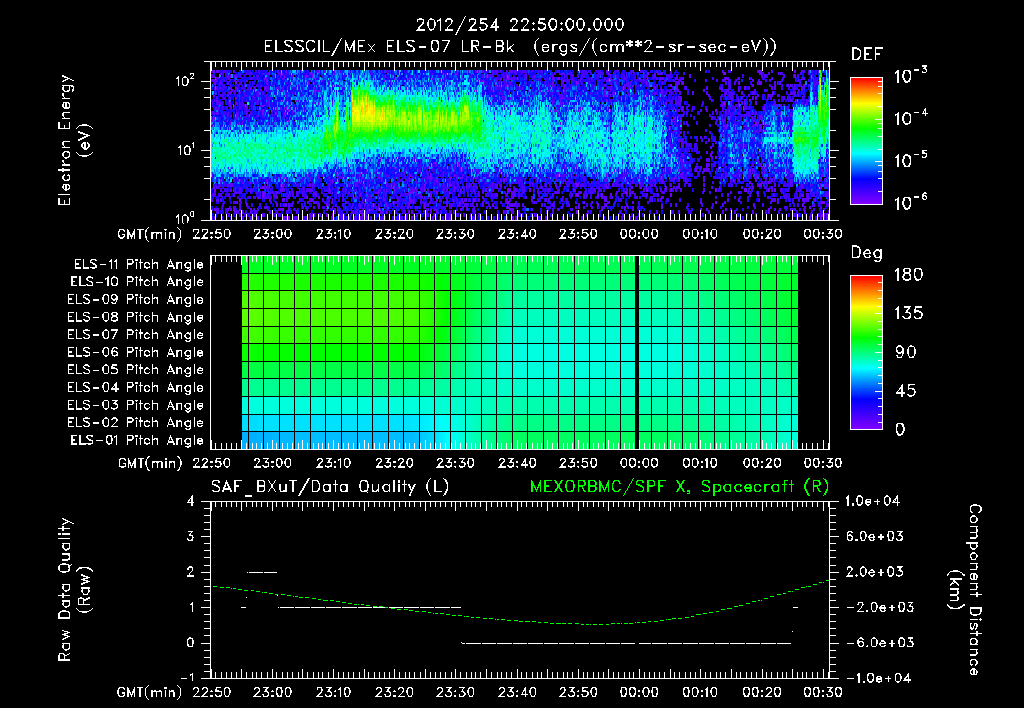Click the '-1' tick on data quality axis
The image size is (1024, 708).
(186, 677)
